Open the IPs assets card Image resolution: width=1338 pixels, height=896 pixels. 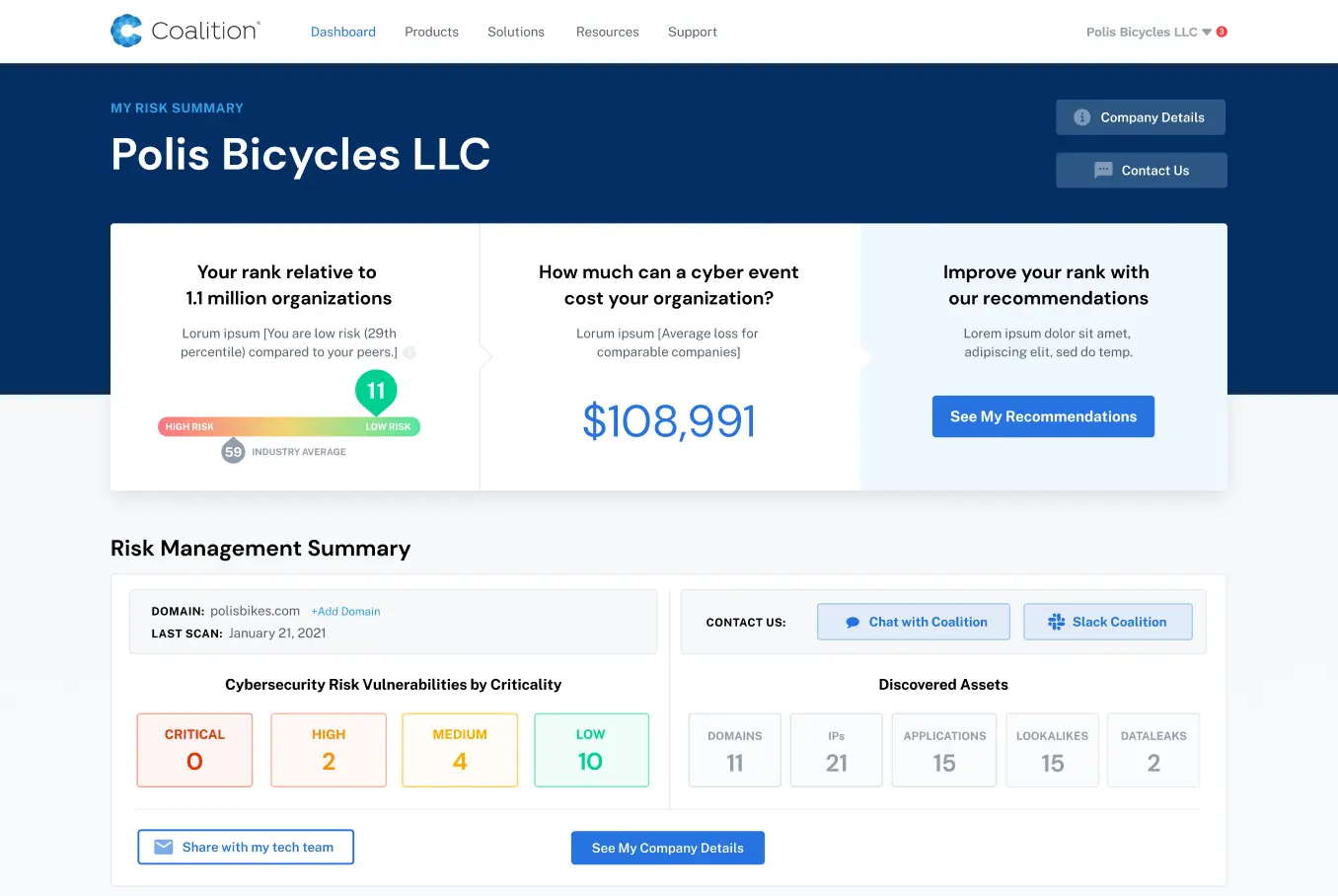[x=837, y=750]
